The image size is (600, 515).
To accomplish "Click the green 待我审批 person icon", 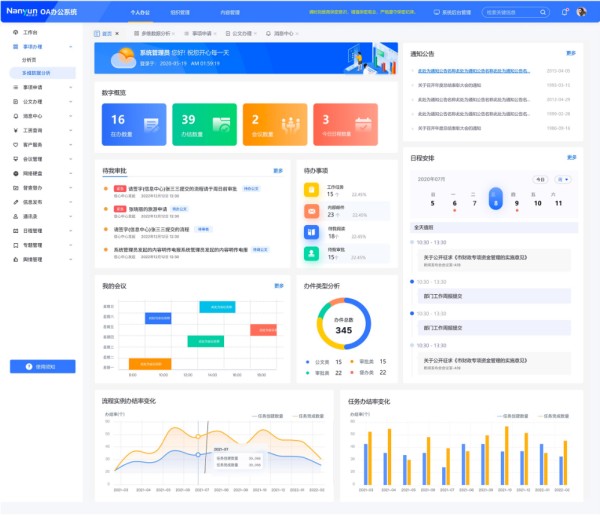I will (x=311, y=253).
